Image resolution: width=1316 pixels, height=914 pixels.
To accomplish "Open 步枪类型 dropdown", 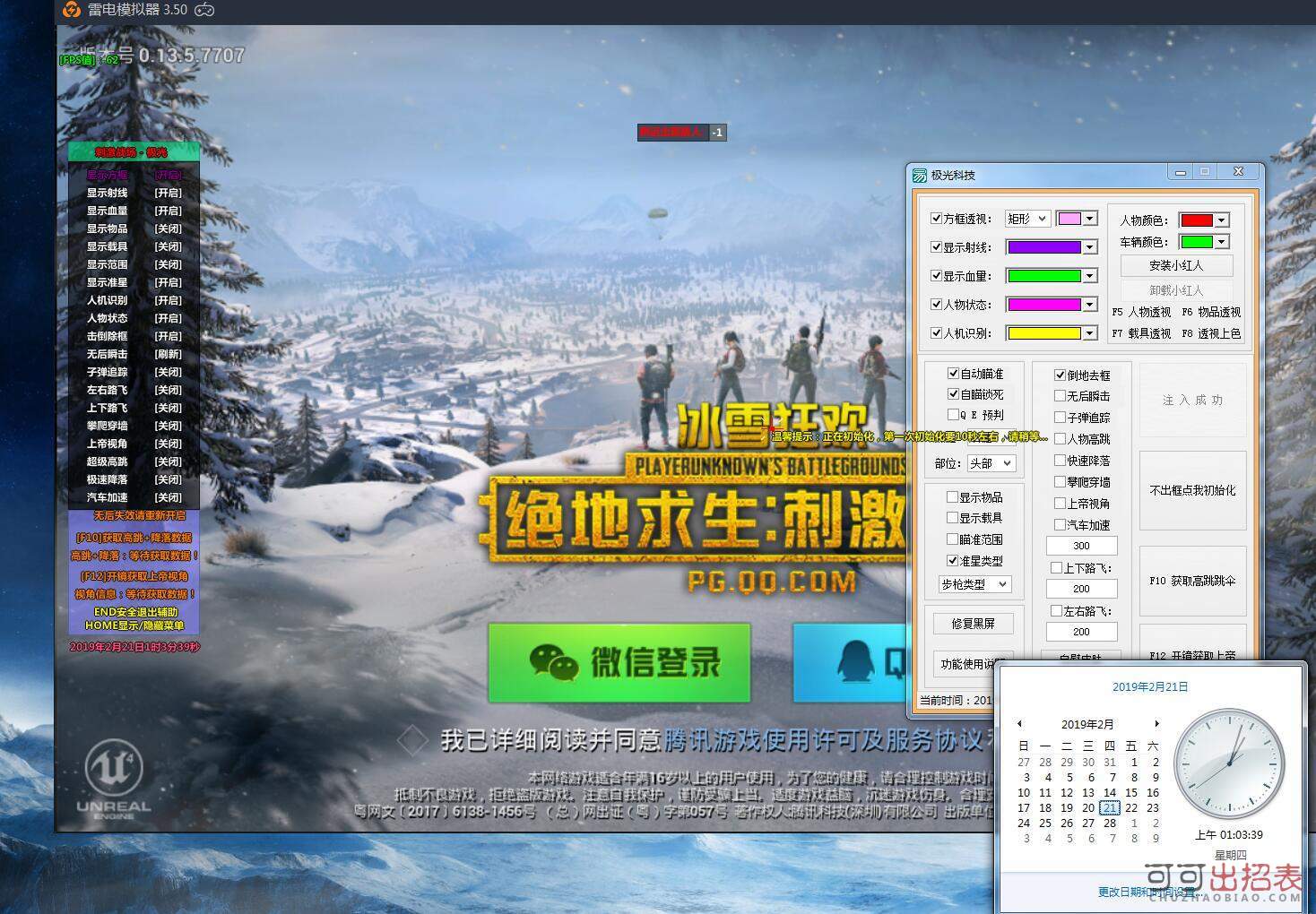I will click(x=974, y=583).
